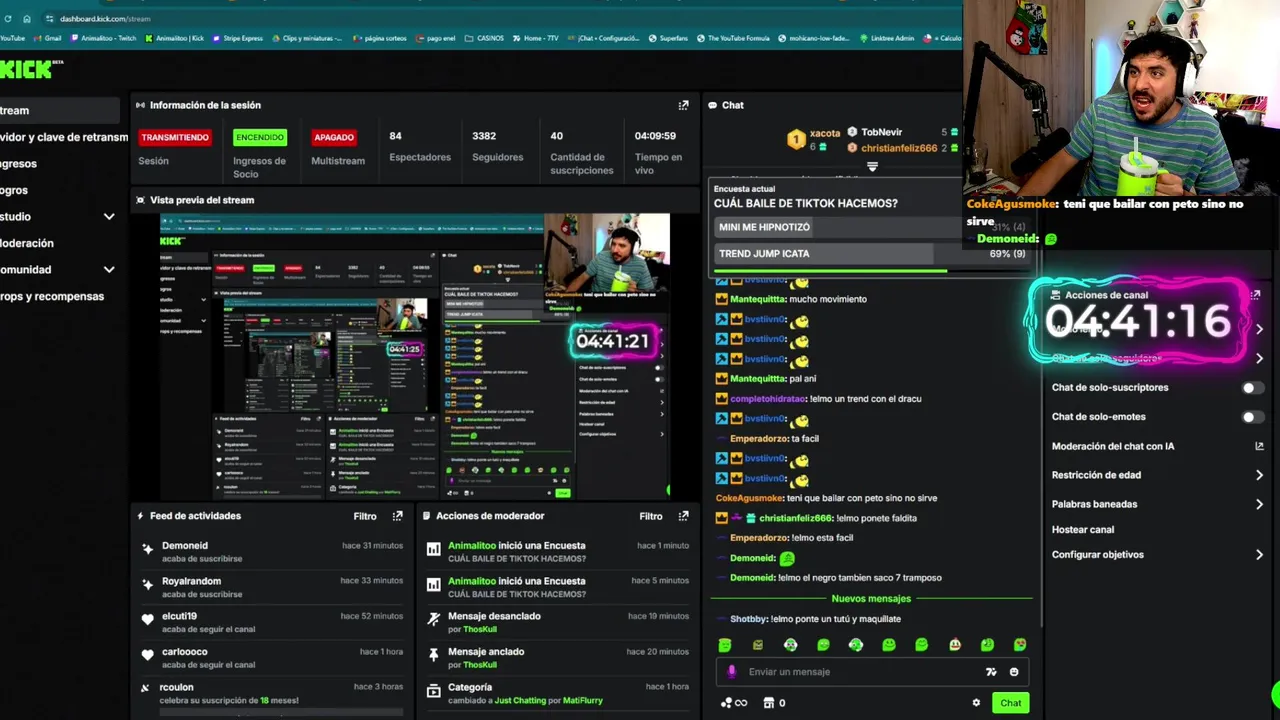The image size is (1280, 720).
Task: Click unpin icon beside Mensaje desanclado
Action: (x=433, y=619)
